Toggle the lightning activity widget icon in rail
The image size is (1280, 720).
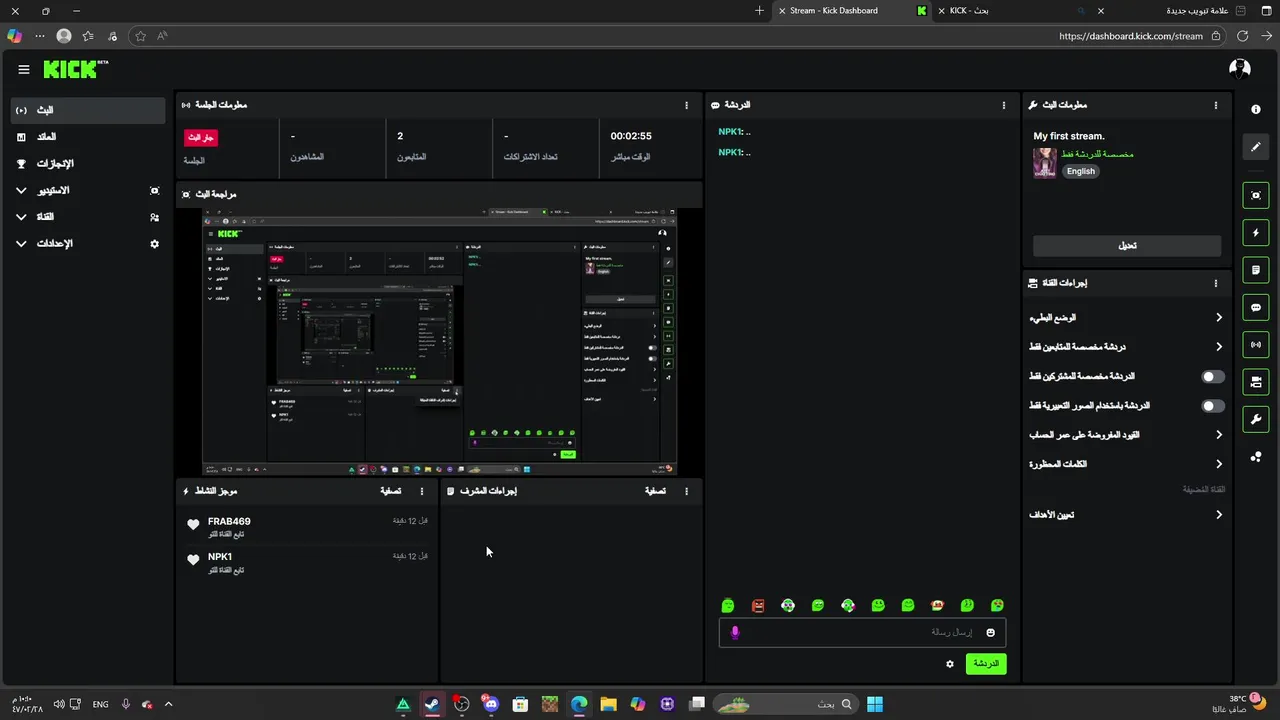click(x=1256, y=233)
